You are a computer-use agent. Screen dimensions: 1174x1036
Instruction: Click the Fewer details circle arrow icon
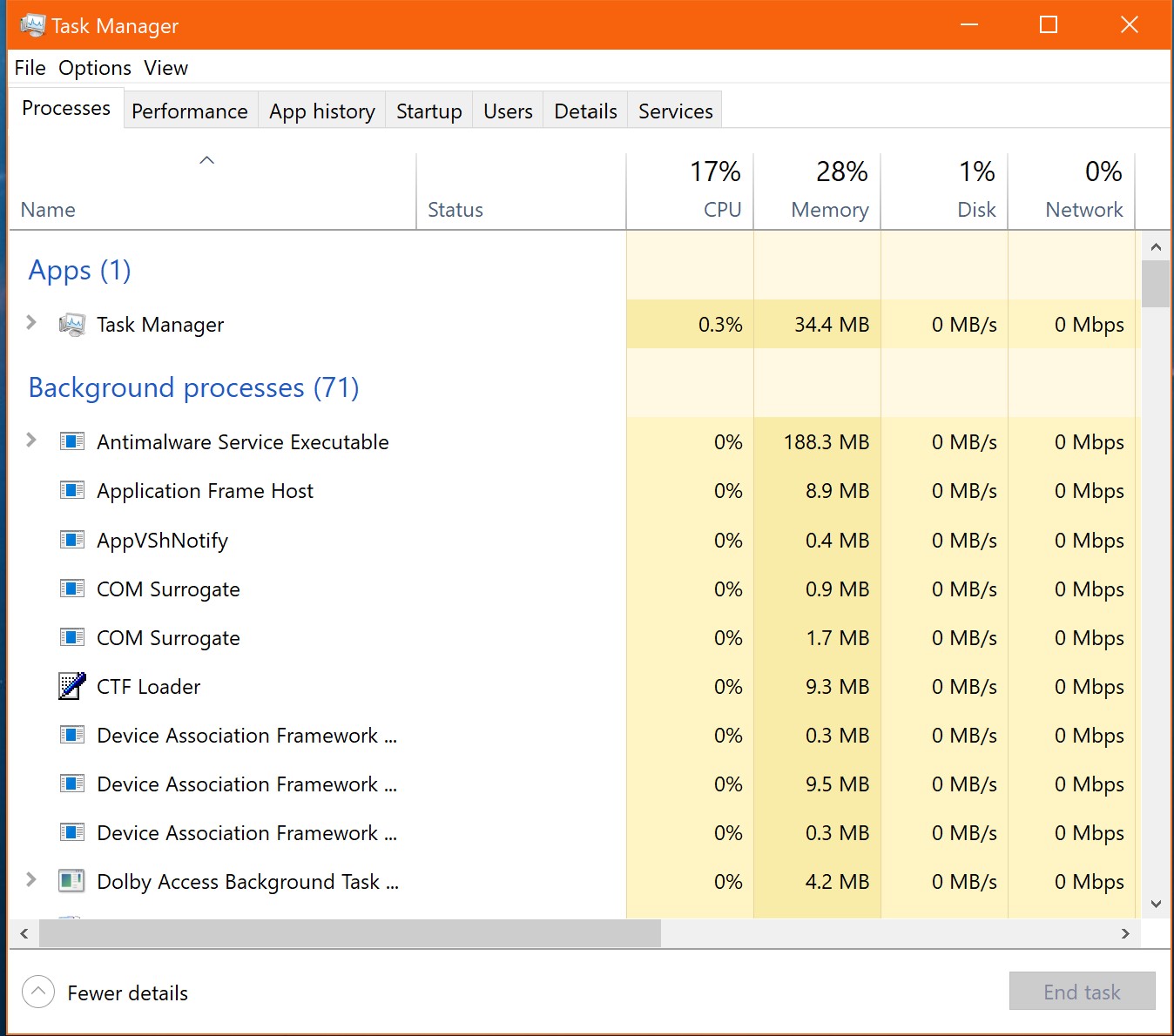click(38, 992)
